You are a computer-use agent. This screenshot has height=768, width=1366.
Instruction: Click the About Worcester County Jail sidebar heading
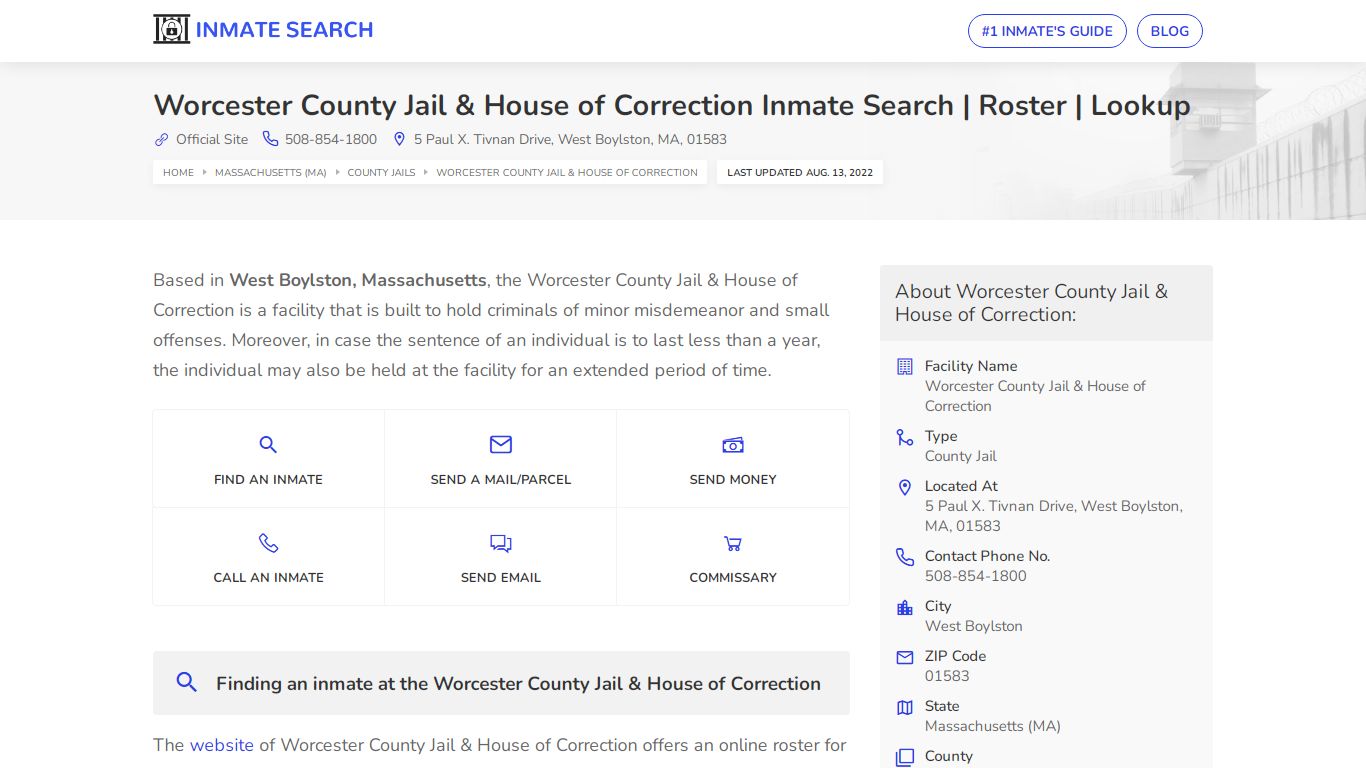pos(1031,303)
